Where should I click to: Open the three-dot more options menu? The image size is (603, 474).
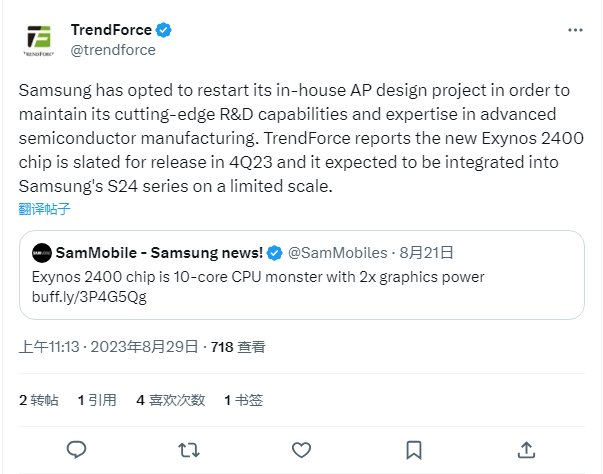[575, 31]
